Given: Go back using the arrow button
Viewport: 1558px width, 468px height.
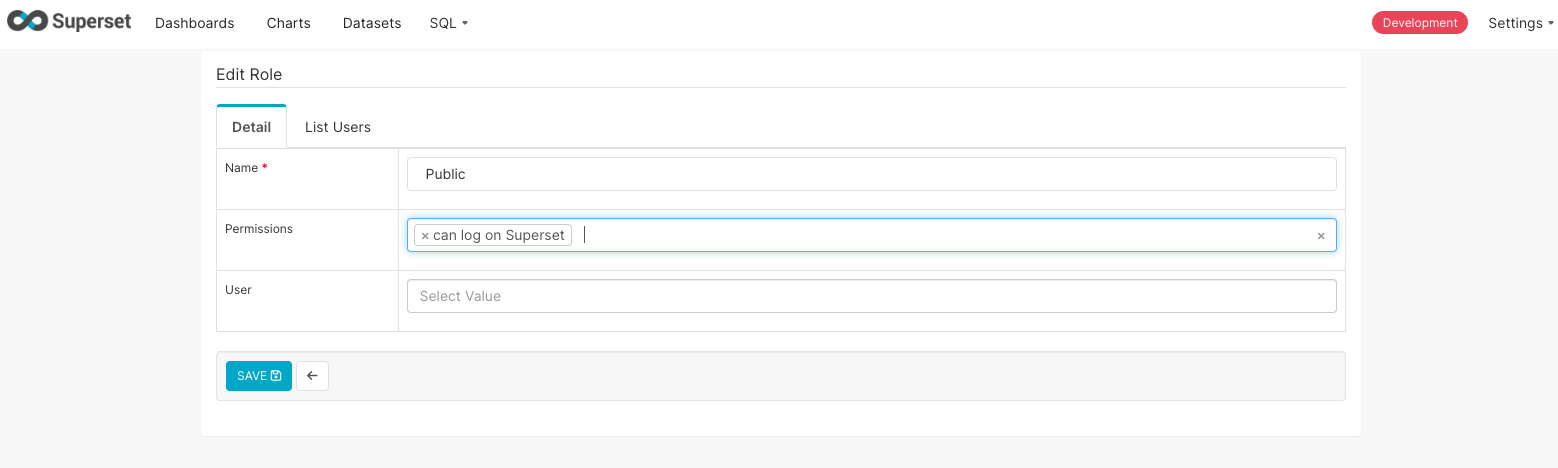Looking at the screenshot, I should pos(312,376).
